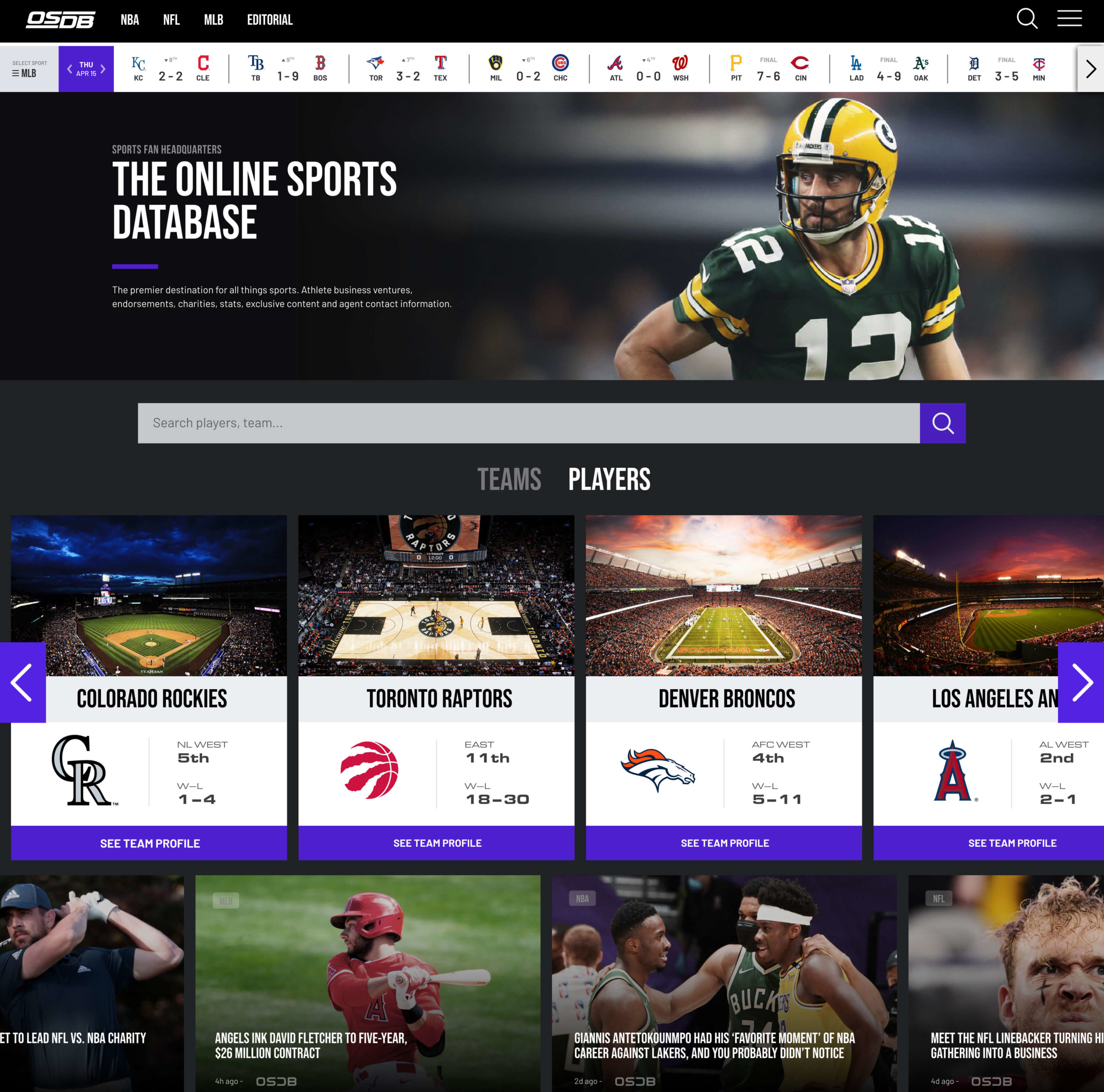This screenshot has width=1104, height=1092.
Task: See team profile for Colorado Rockies
Action: coord(149,843)
